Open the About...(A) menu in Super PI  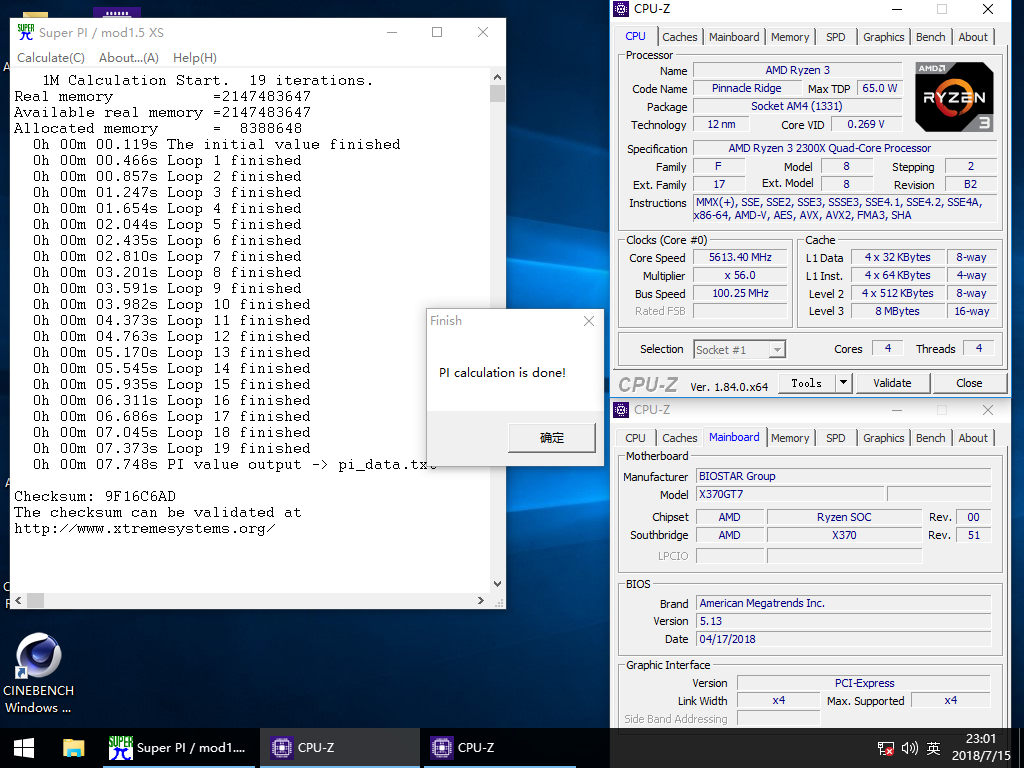pyautogui.click(x=129, y=57)
